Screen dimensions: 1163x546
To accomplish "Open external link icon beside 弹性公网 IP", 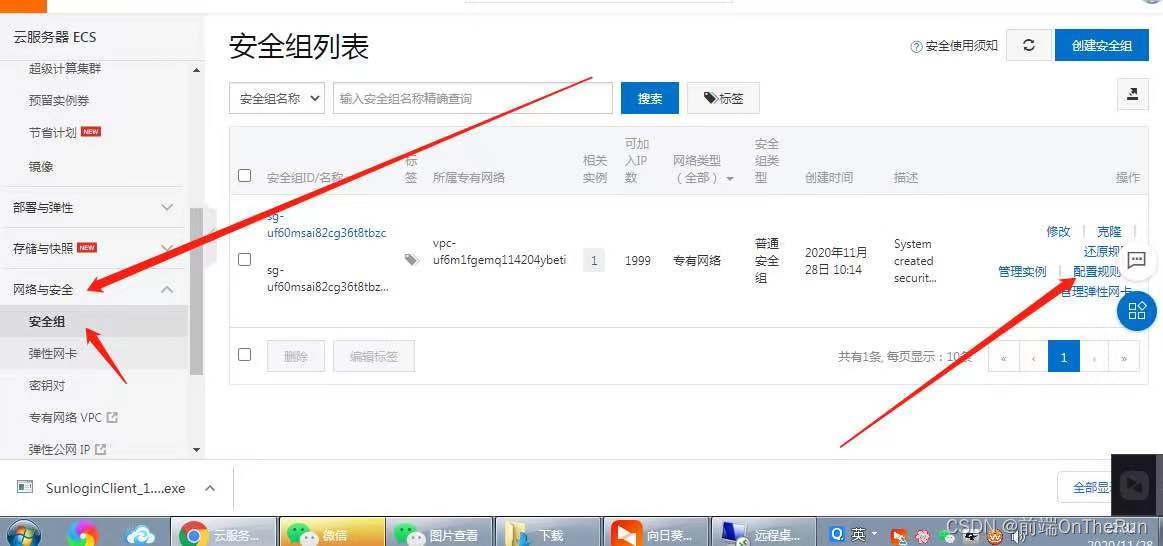I will tap(100, 449).
